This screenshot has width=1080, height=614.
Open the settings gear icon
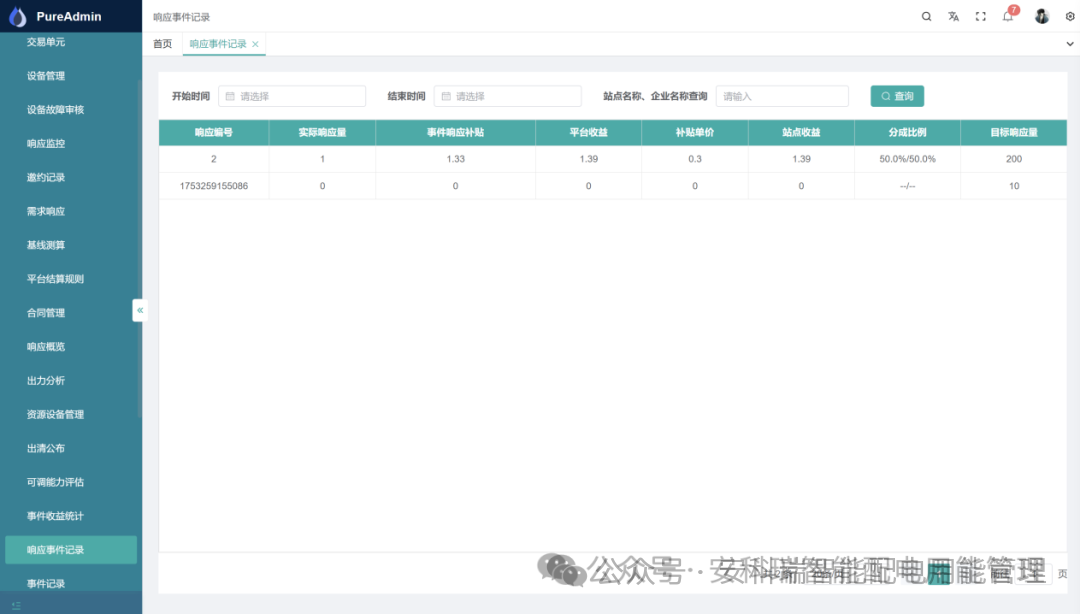(x=1069, y=16)
